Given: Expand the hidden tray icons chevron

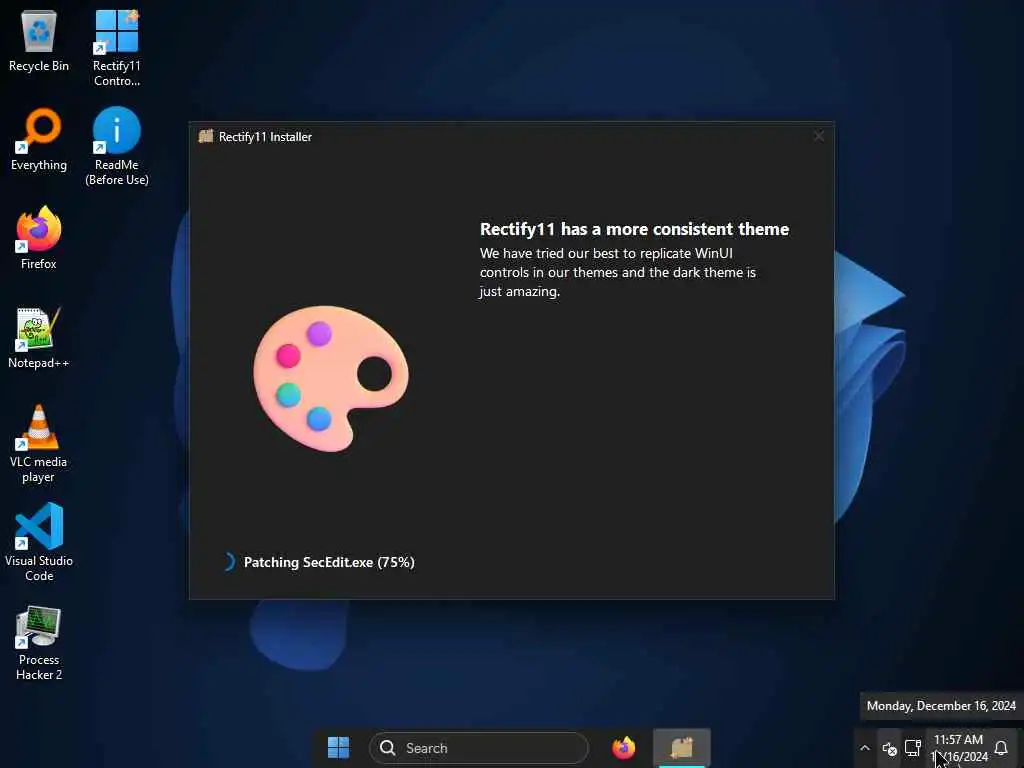Looking at the screenshot, I should (865, 748).
